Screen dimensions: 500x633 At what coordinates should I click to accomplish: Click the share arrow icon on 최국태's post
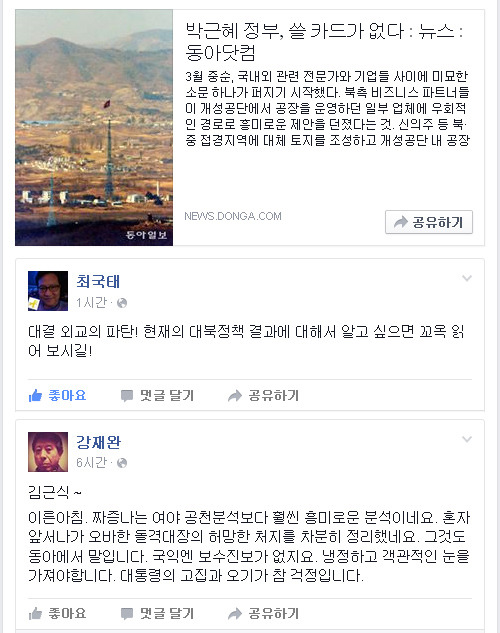(235, 396)
